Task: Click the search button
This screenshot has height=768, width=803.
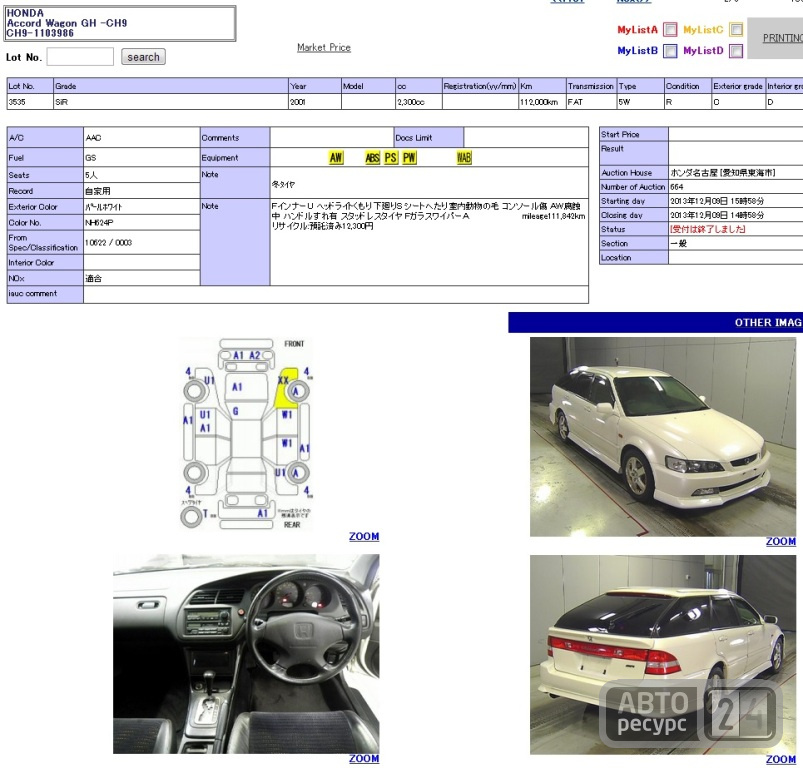Action: coord(143,57)
